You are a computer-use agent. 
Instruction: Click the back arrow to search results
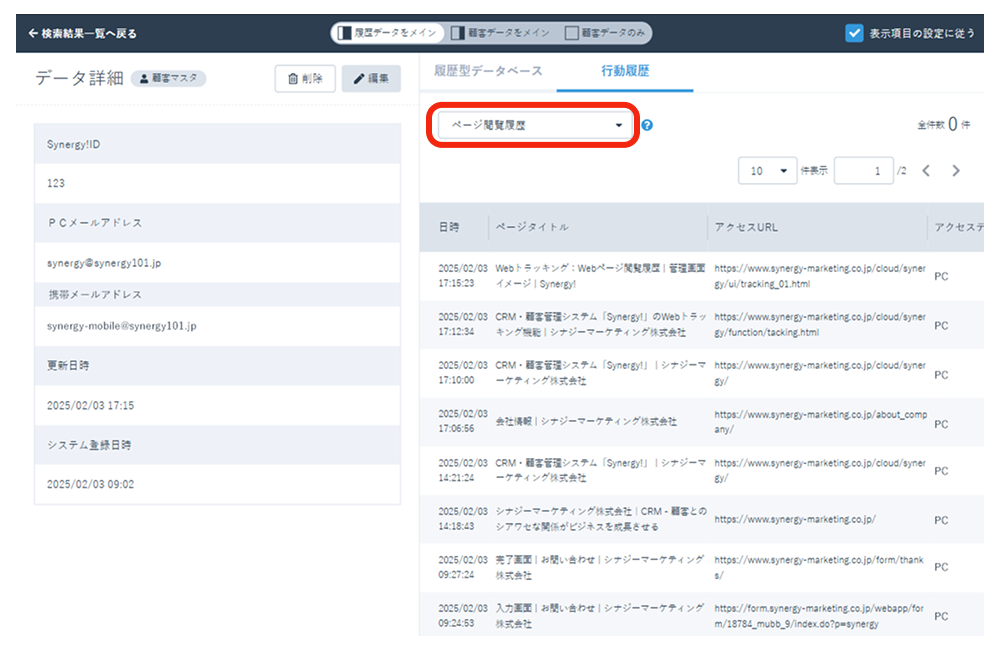tap(34, 33)
